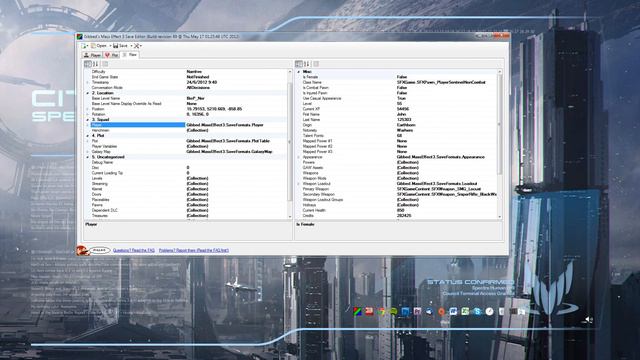Click the colorful striped first dock icon
The width and height of the screenshot is (640, 360).
click(357, 311)
